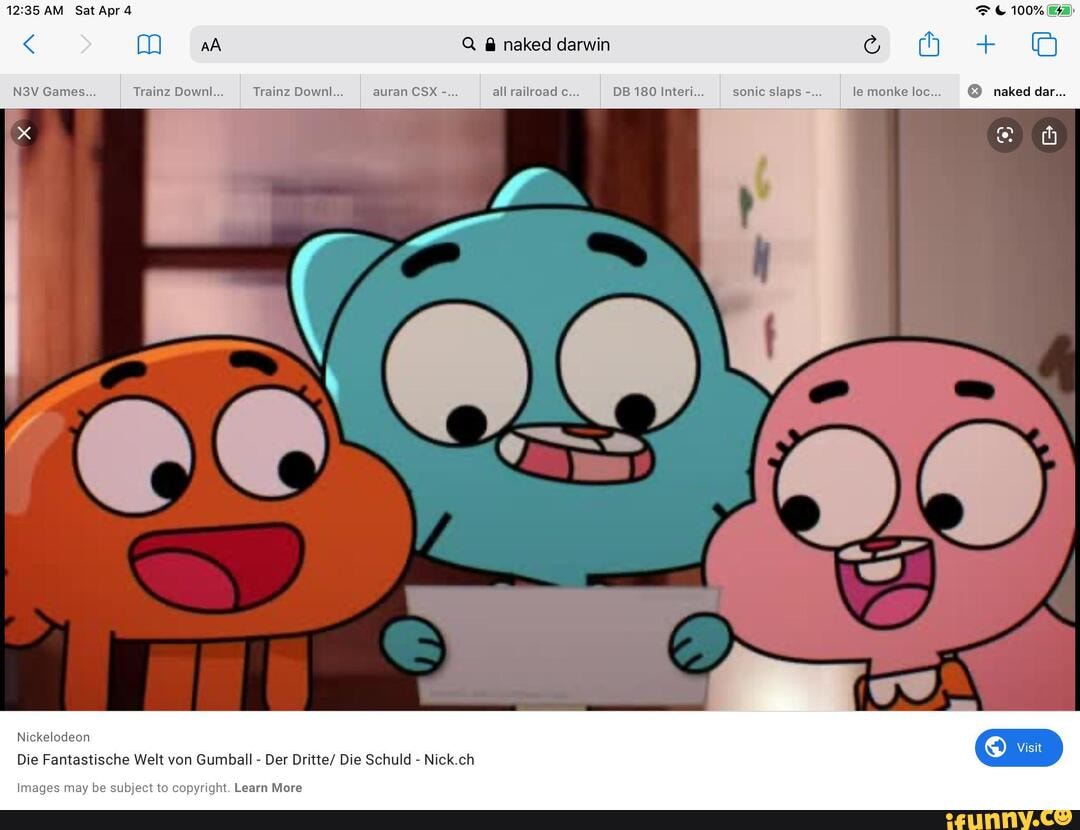Viewport: 1080px width, 830px height.
Task: Switch to the 'all railroad c...' tab
Action: (539, 92)
